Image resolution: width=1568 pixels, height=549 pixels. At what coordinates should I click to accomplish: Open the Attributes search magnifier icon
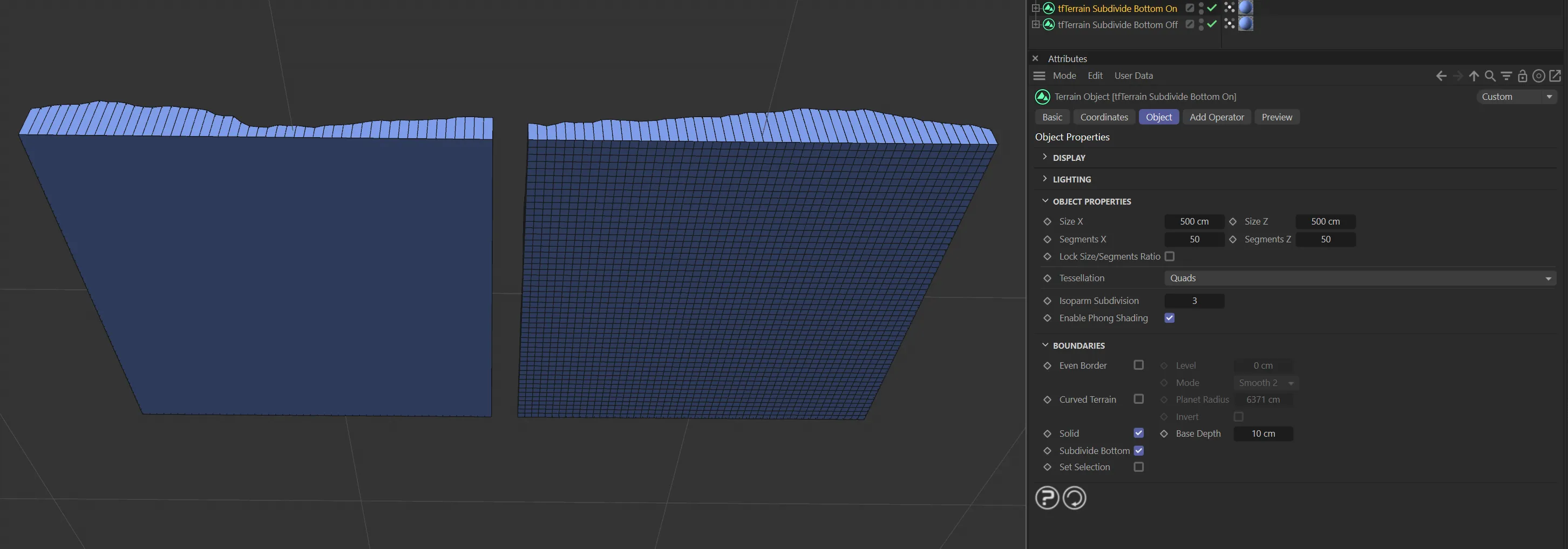tap(1490, 76)
